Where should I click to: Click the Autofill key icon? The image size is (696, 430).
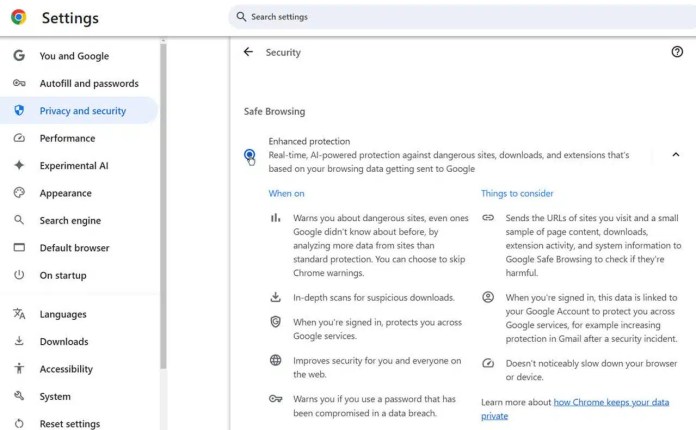coord(19,83)
